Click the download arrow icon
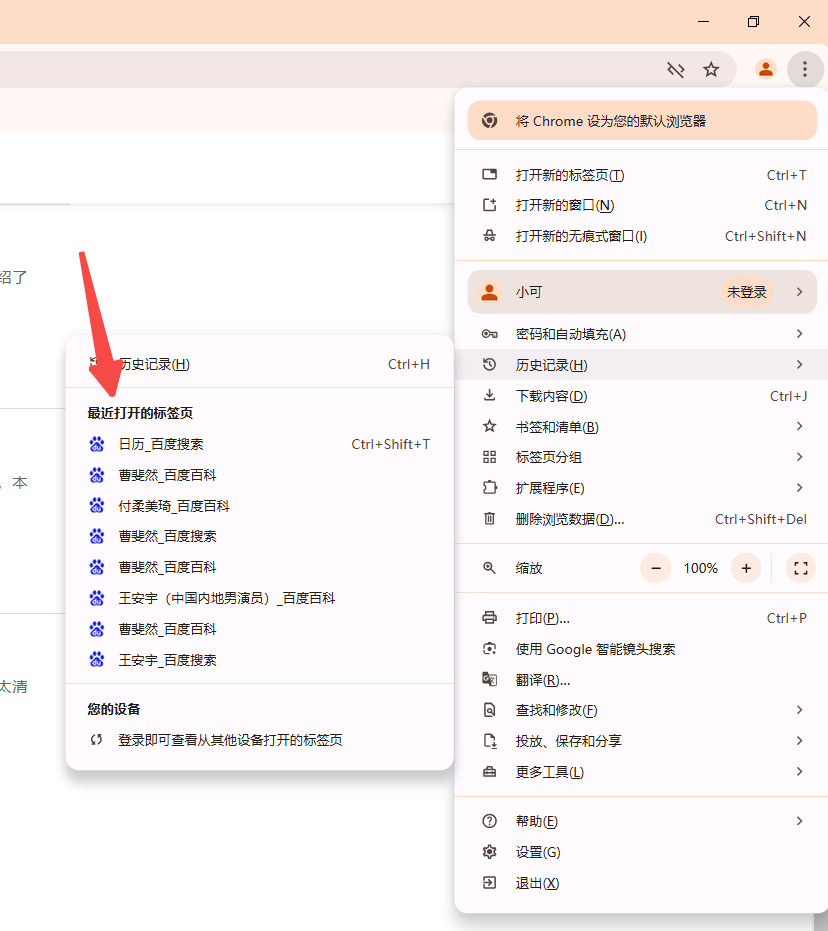This screenshot has width=828, height=931. point(489,395)
